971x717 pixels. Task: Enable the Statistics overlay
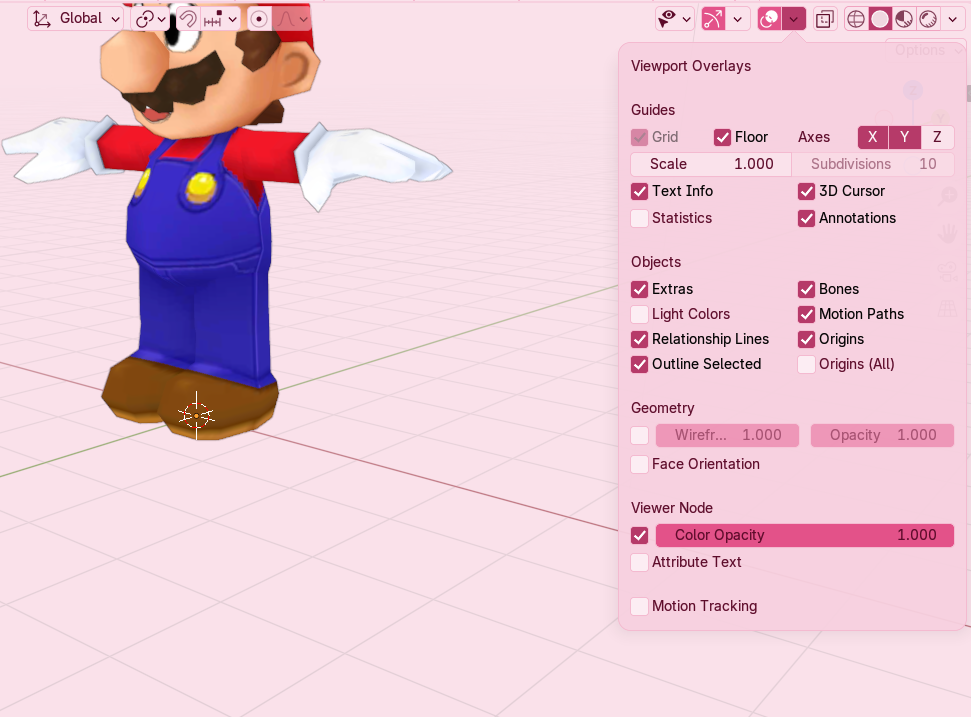(640, 219)
